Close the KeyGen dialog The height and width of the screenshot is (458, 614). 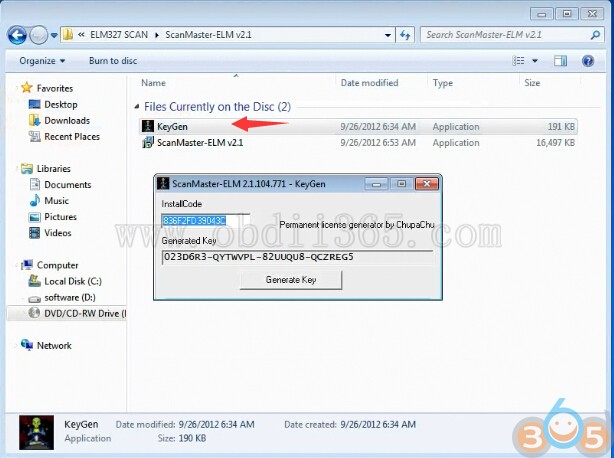pyautogui.click(x=426, y=184)
